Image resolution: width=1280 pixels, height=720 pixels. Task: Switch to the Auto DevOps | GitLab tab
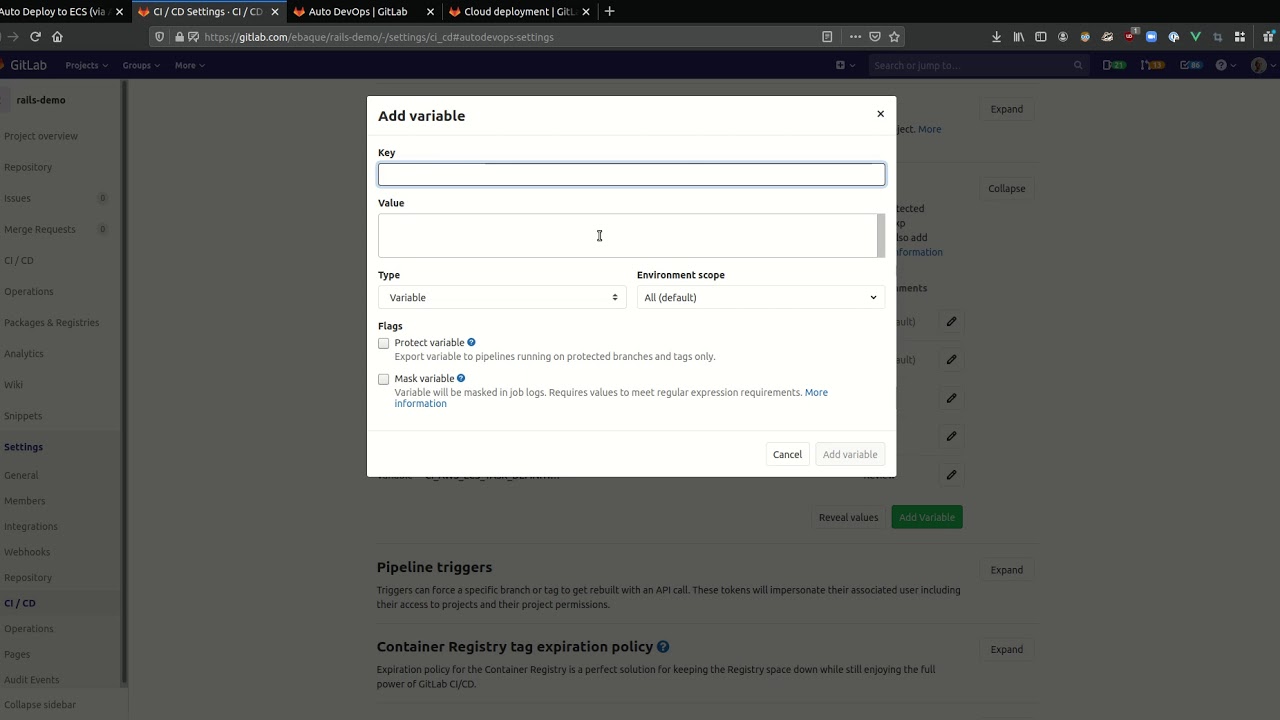[x=358, y=12]
